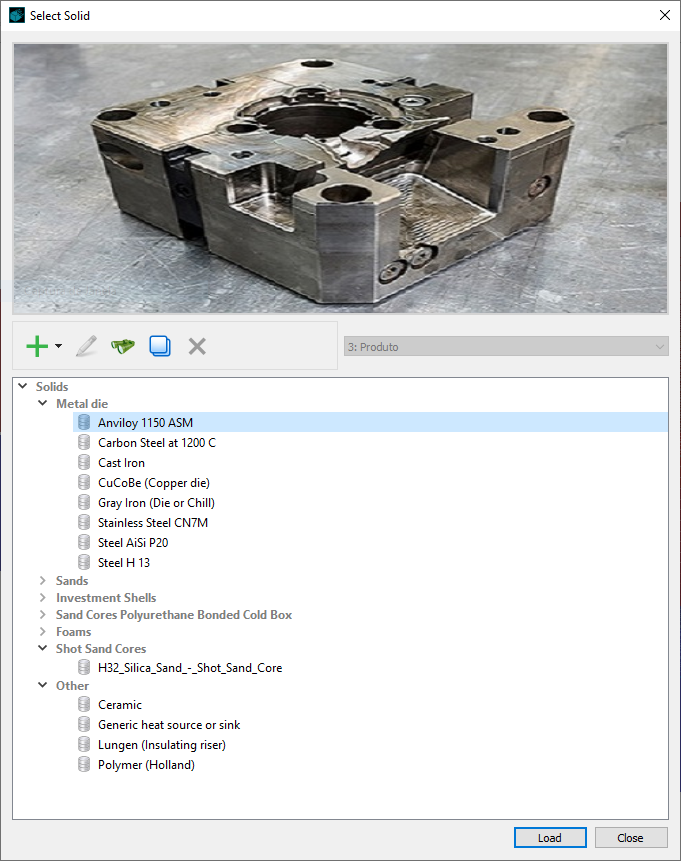Image resolution: width=681 pixels, height=861 pixels.
Task: Collapse the Metal die group
Action: pos(43,403)
